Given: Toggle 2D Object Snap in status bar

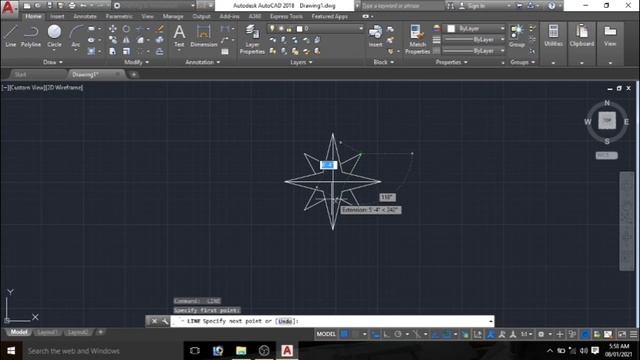Looking at the screenshot, I should pos(447,334).
